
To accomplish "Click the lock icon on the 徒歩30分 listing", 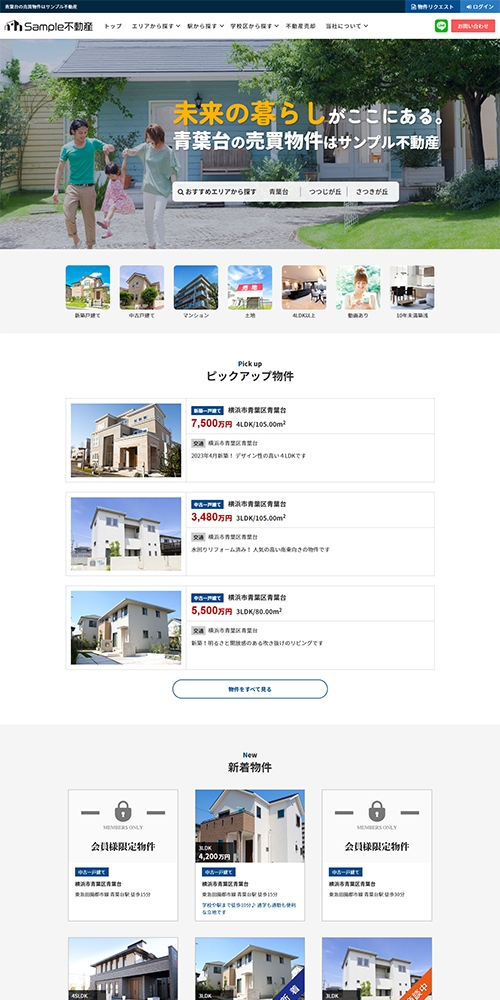I will point(377,811).
